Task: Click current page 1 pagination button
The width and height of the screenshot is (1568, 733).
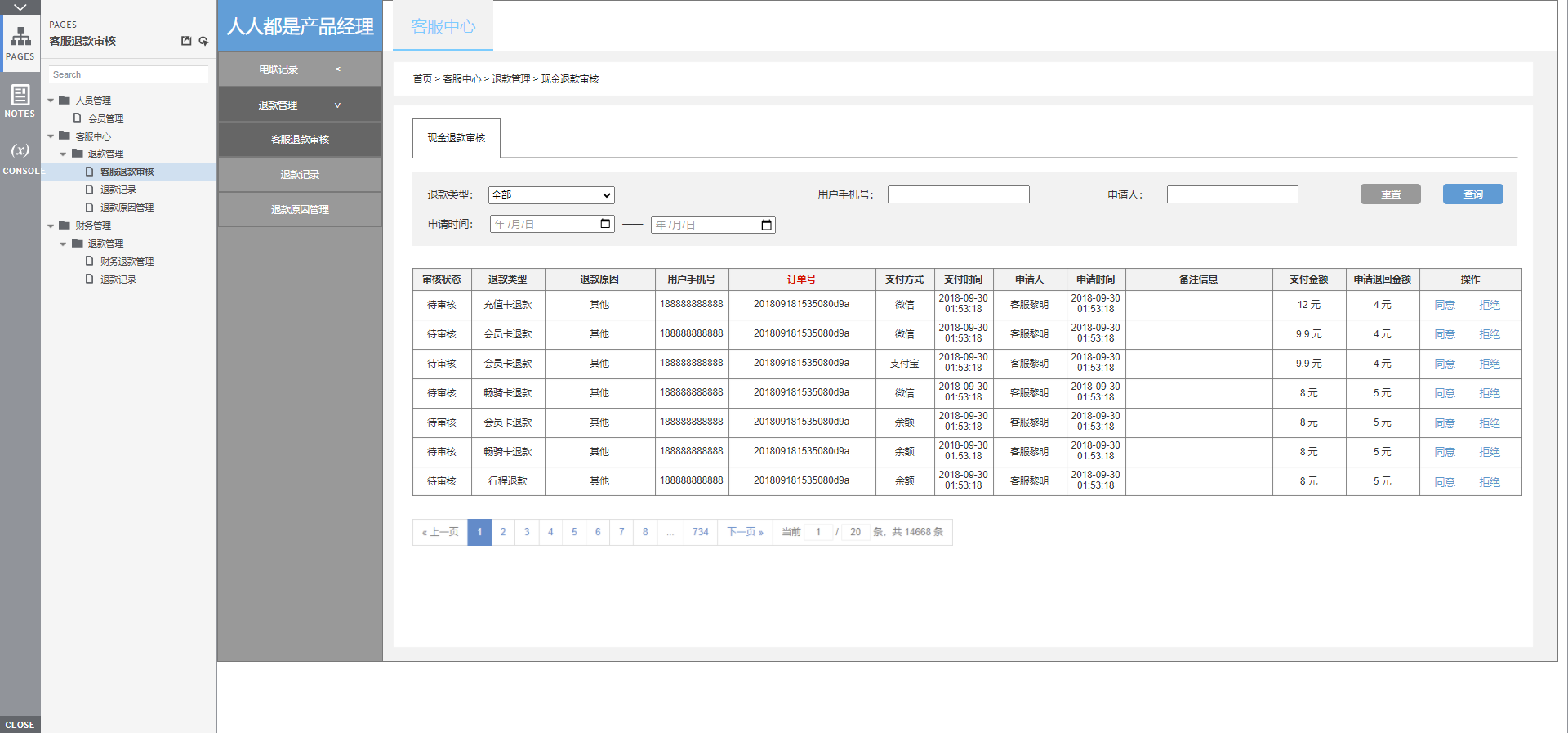Action: [479, 532]
